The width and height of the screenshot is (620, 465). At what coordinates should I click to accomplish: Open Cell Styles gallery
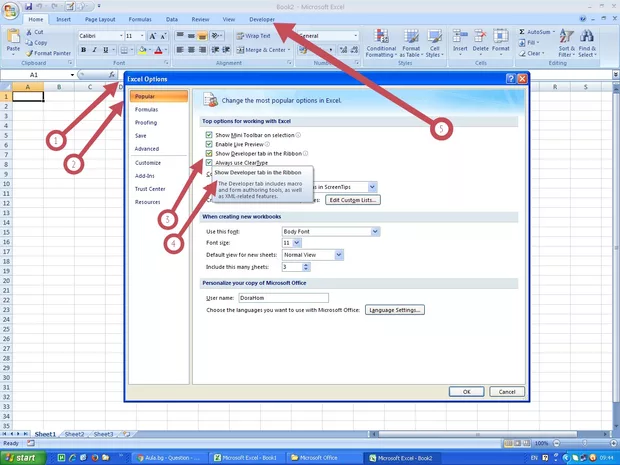tap(435, 43)
